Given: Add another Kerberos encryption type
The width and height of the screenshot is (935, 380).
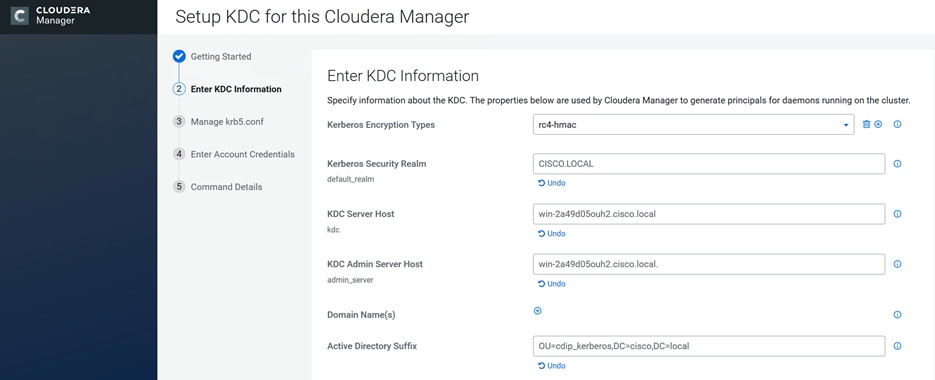Looking at the screenshot, I should [x=878, y=125].
